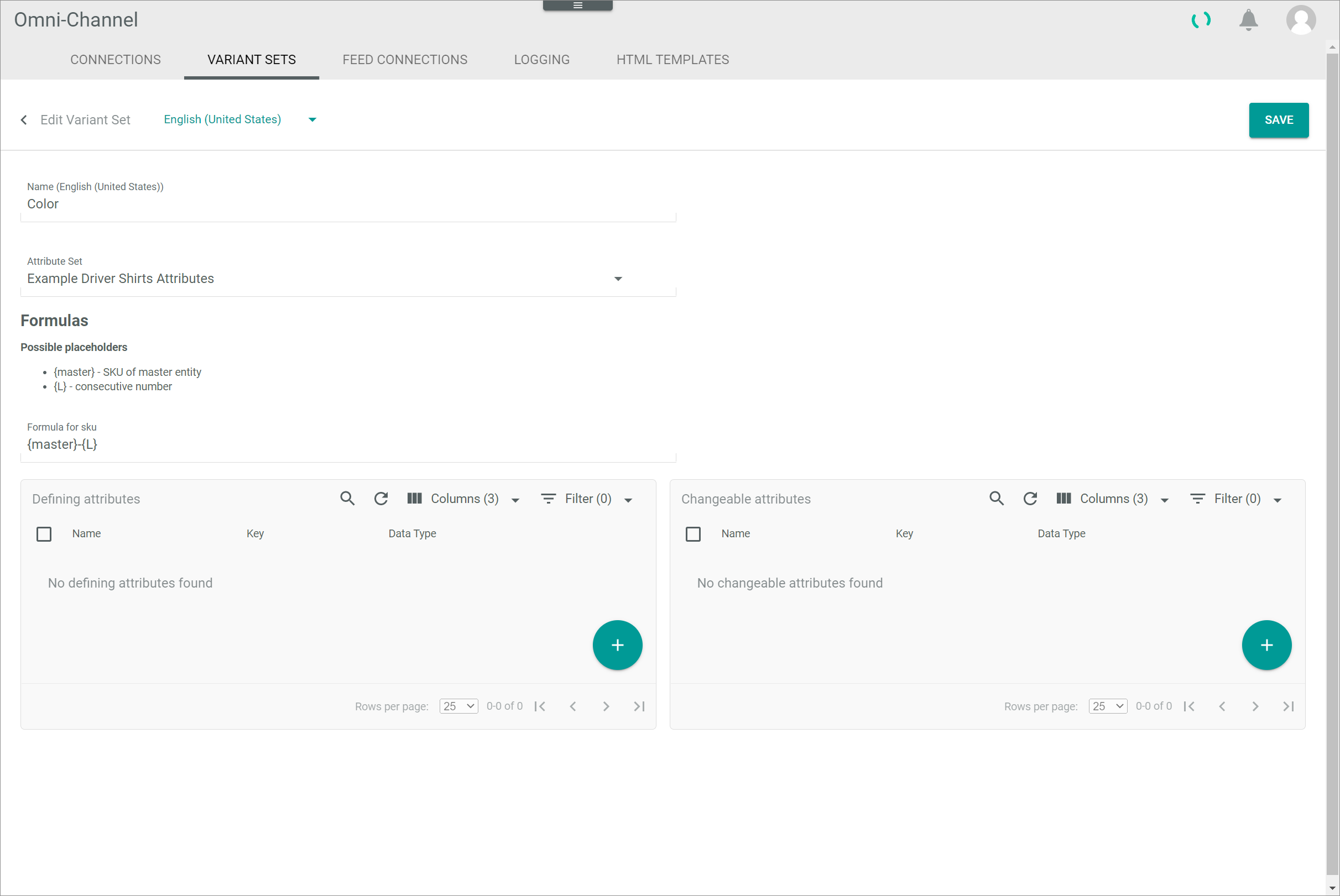
Task: Open the Feed Connections tab
Action: coord(405,60)
